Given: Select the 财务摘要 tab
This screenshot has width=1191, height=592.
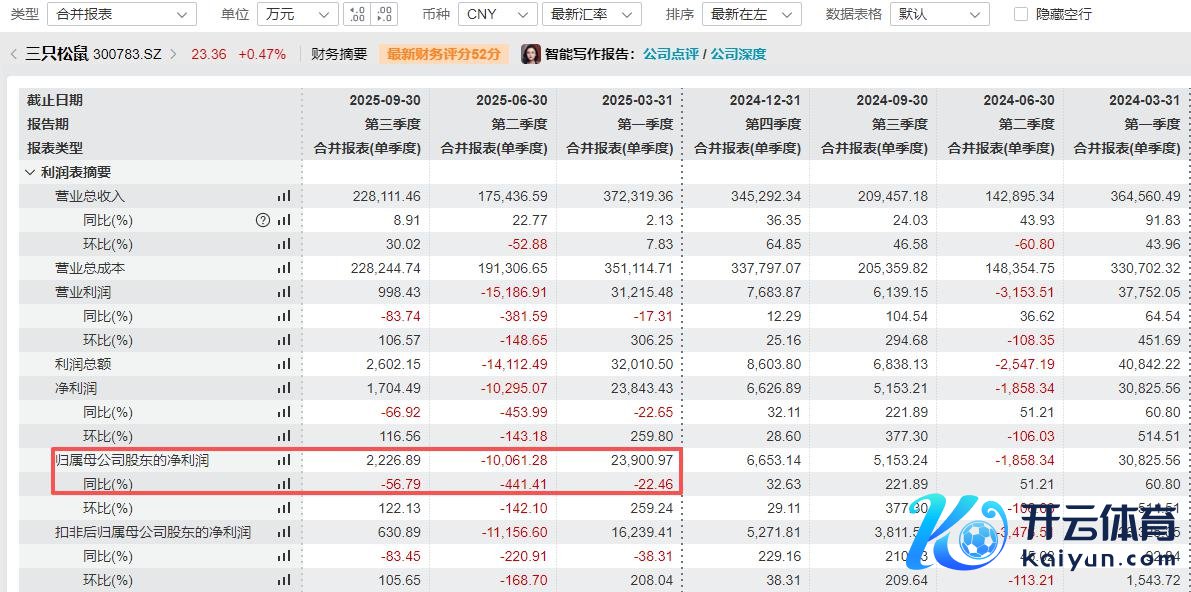Looking at the screenshot, I should (x=339, y=54).
